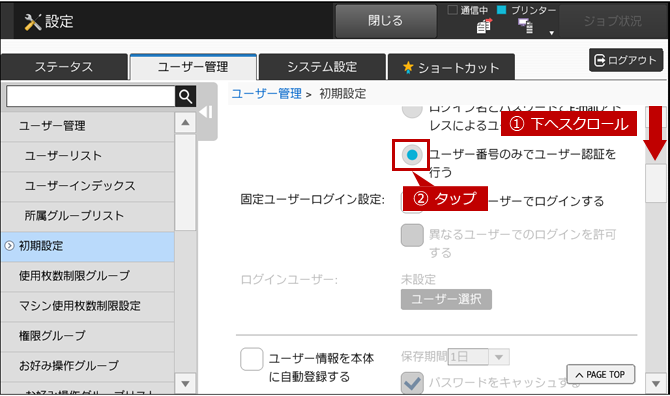Click the 未設定 login user value

(x=418, y=280)
